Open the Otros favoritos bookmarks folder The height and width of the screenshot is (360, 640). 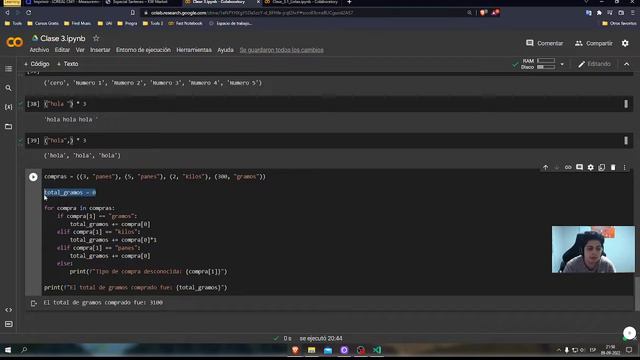(x=619, y=23)
